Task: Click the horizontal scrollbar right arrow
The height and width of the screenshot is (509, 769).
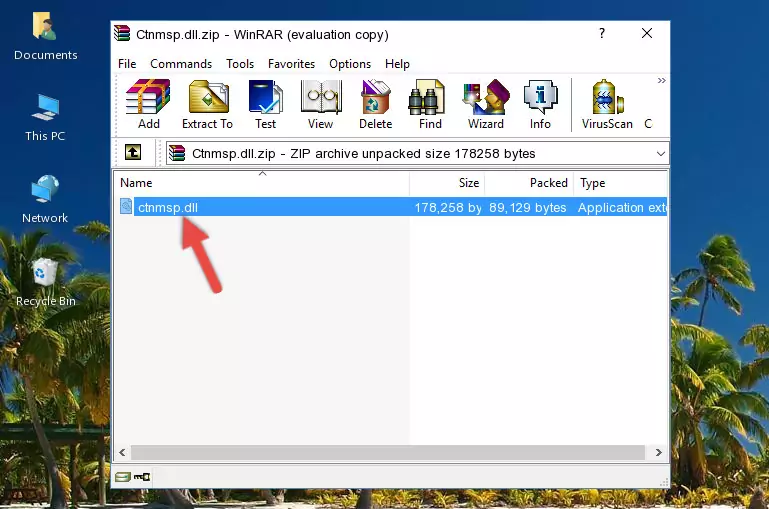Action: [659, 452]
